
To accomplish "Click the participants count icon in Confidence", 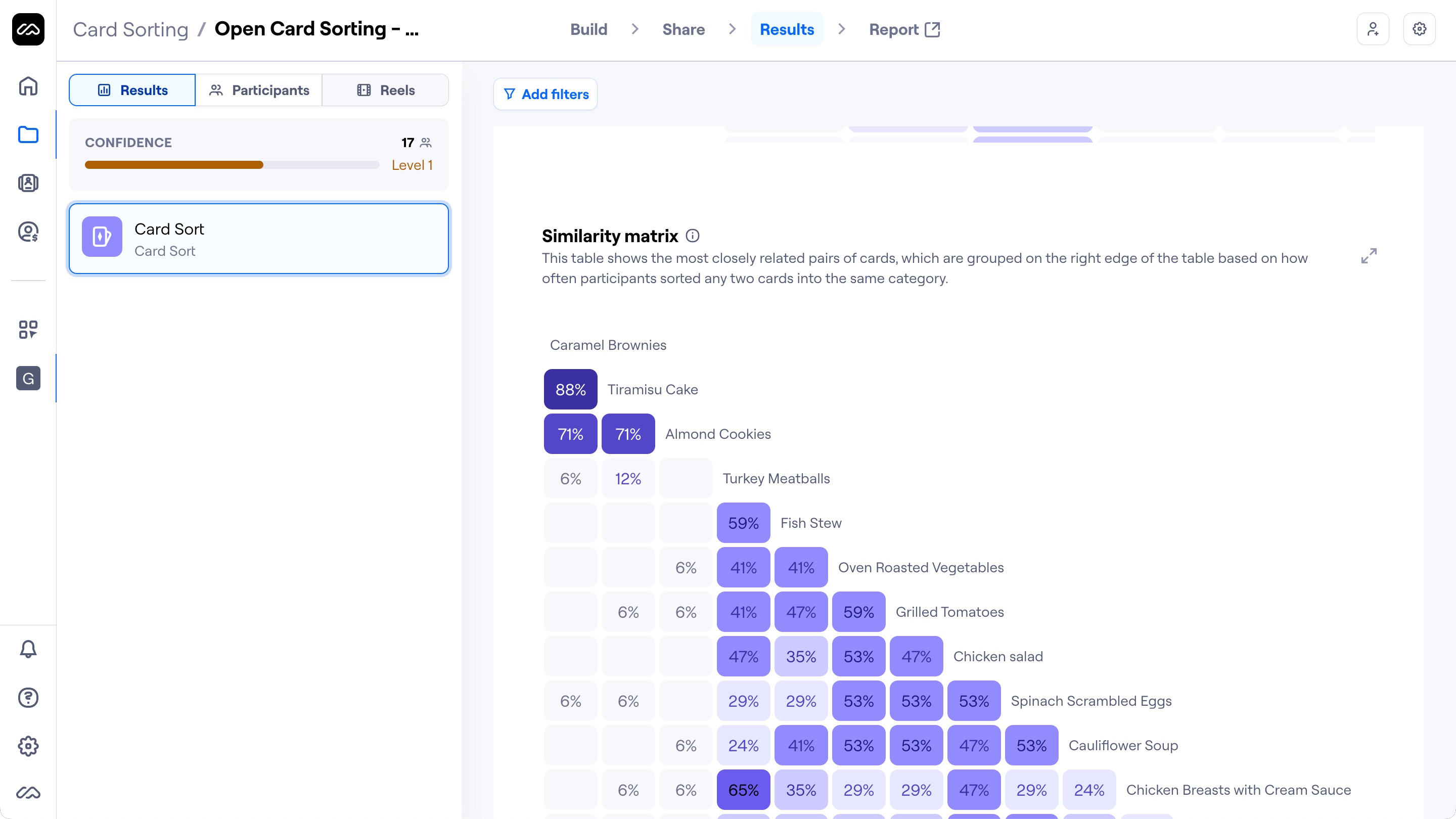I will (x=426, y=143).
